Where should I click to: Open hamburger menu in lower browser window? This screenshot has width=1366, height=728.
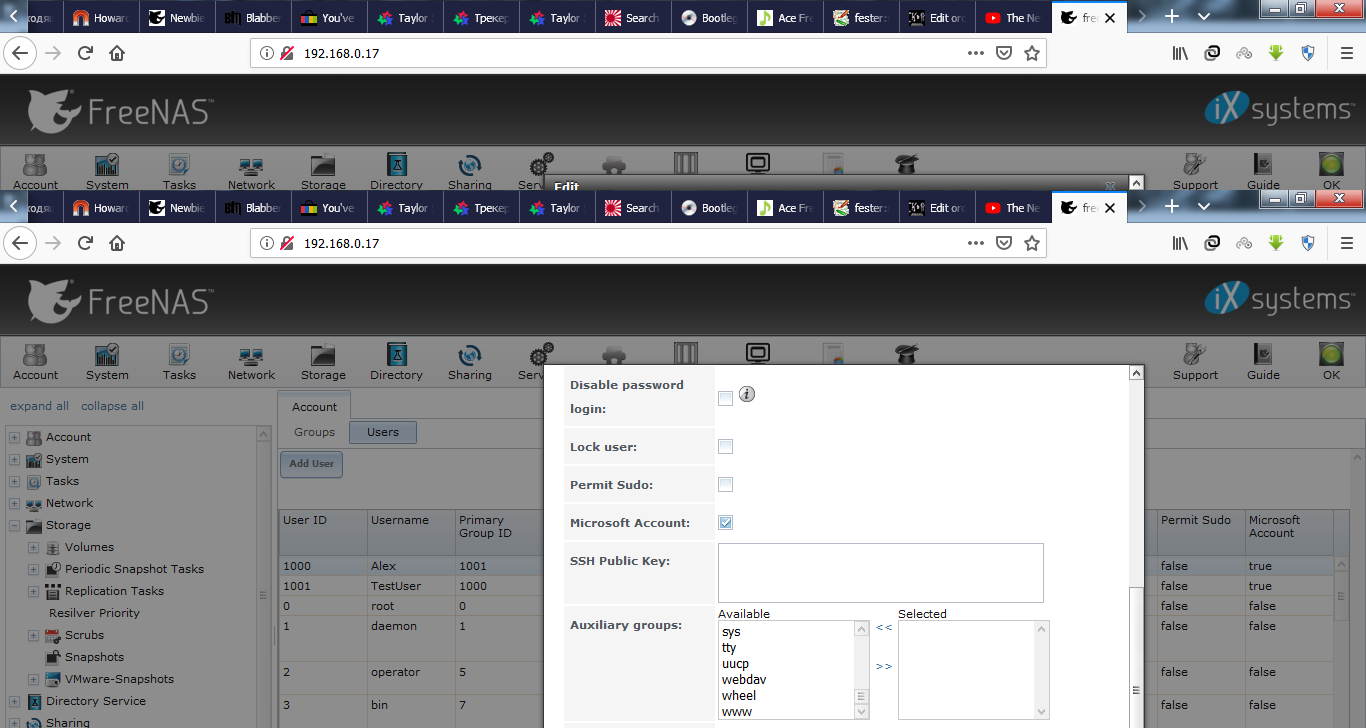click(x=1346, y=243)
